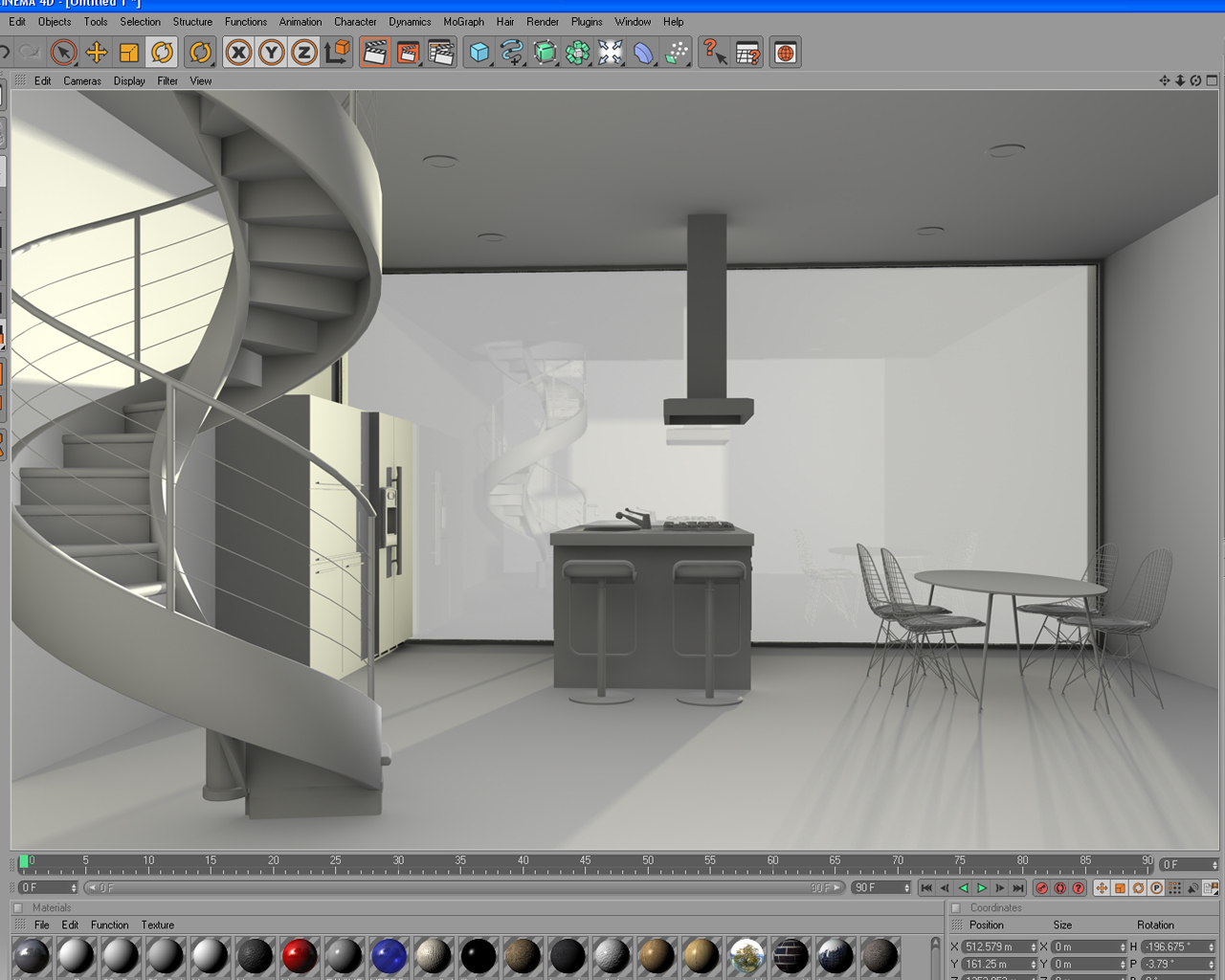
Task: Click play forward on the timeline
Action: pyautogui.click(x=982, y=888)
